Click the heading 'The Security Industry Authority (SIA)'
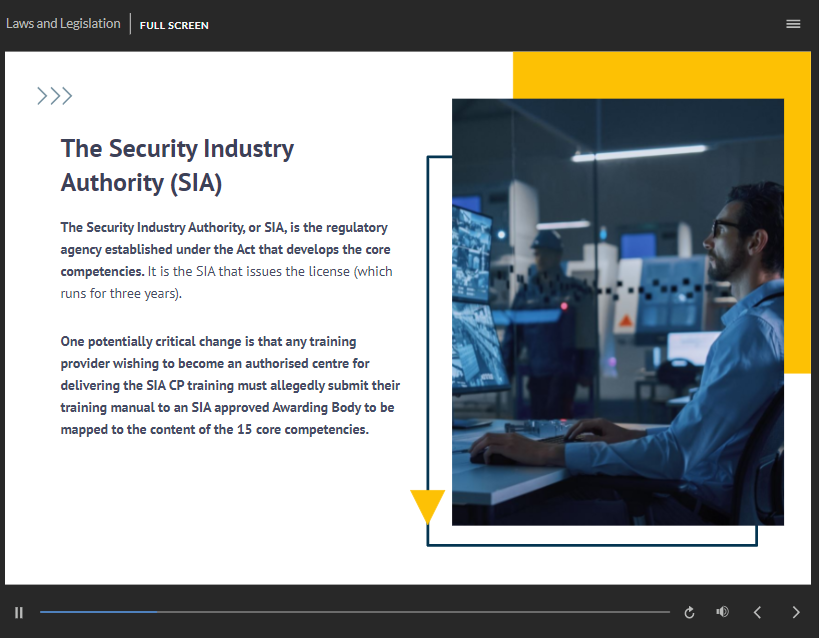 click(x=177, y=166)
